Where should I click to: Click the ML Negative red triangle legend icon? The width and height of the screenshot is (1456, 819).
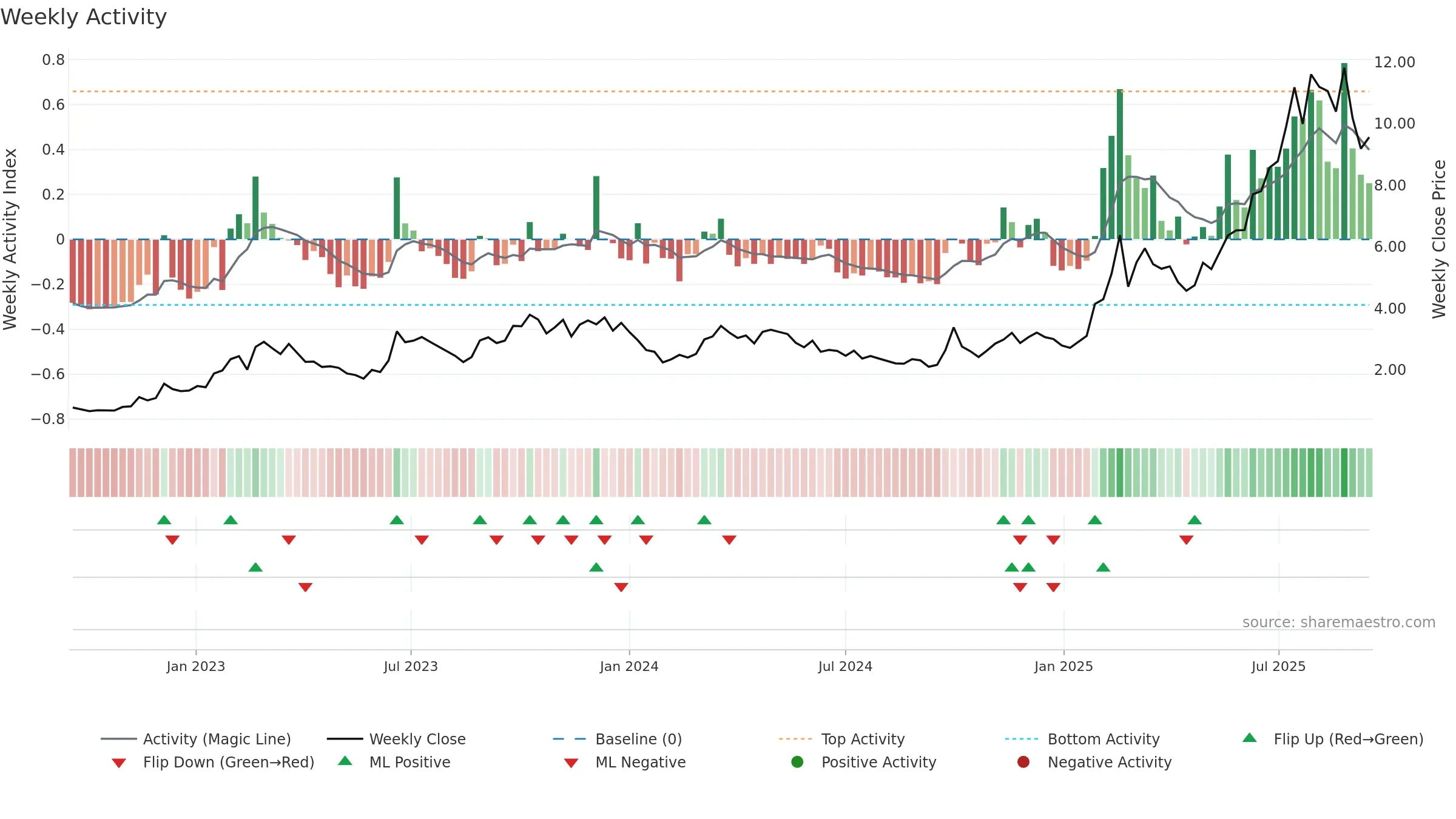click(571, 763)
